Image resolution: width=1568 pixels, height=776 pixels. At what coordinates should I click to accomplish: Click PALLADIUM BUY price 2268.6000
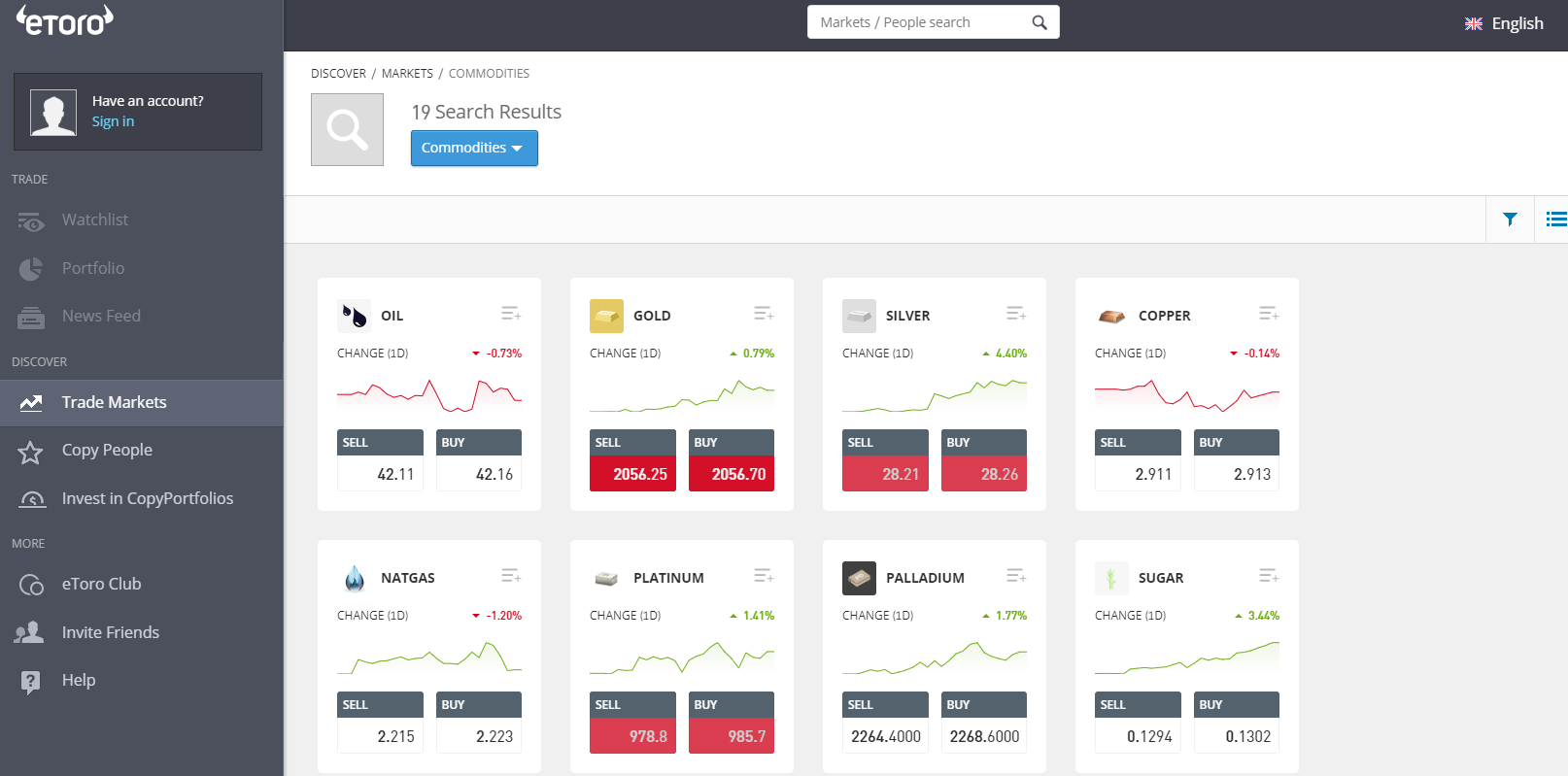[984, 736]
